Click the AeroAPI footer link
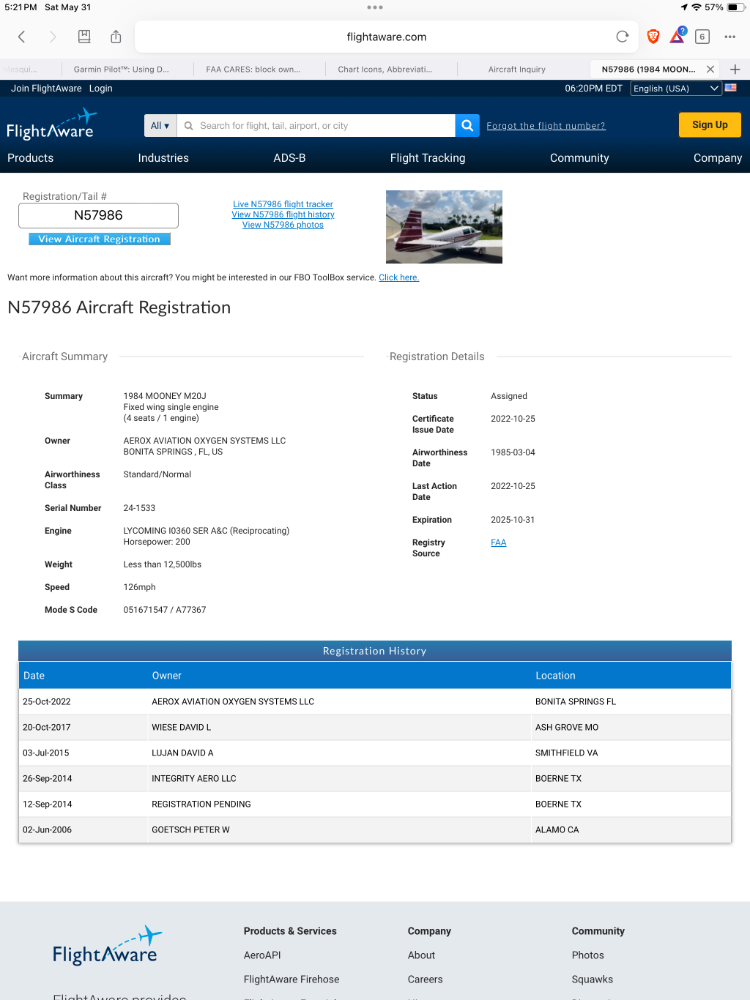The width and height of the screenshot is (750, 1000). pyautogui.click(x=262, y=955)
